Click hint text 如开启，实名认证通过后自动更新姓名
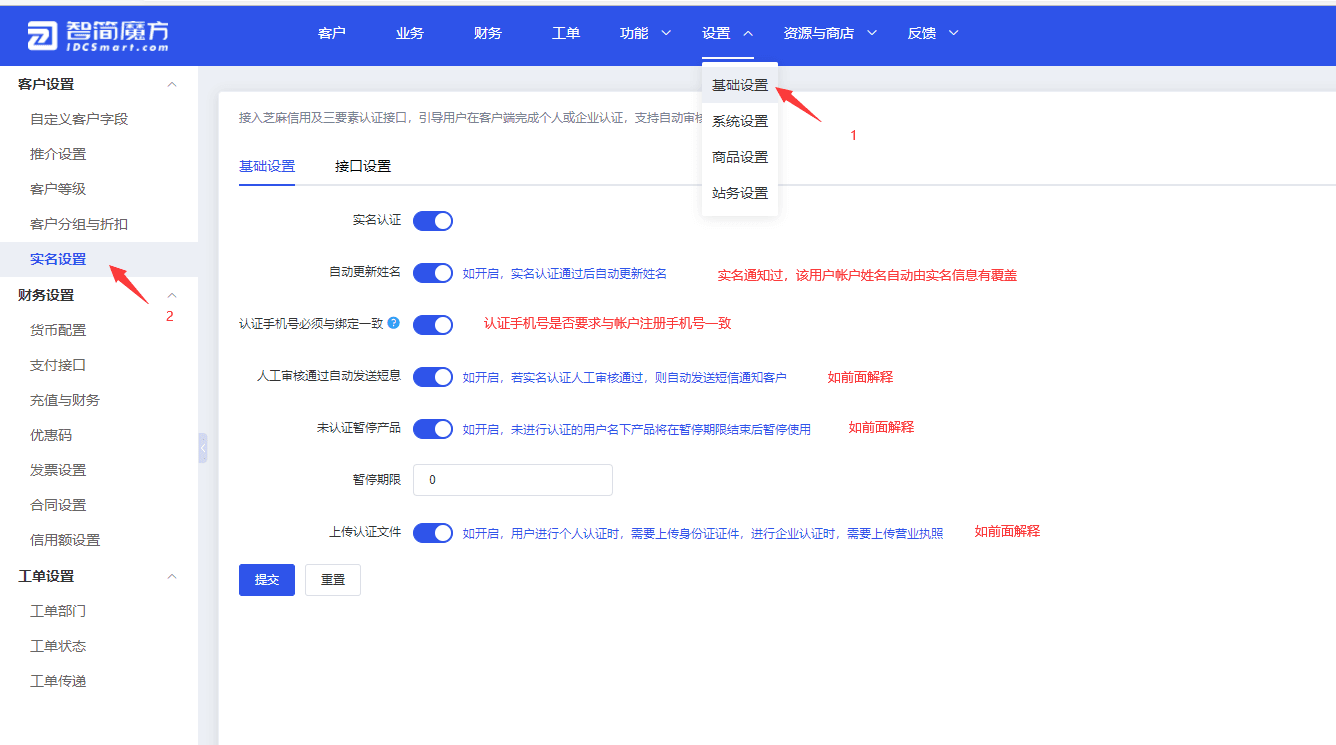Image resolution: width=1336 pixels, height=745 pixels. (x=564, y=273)
